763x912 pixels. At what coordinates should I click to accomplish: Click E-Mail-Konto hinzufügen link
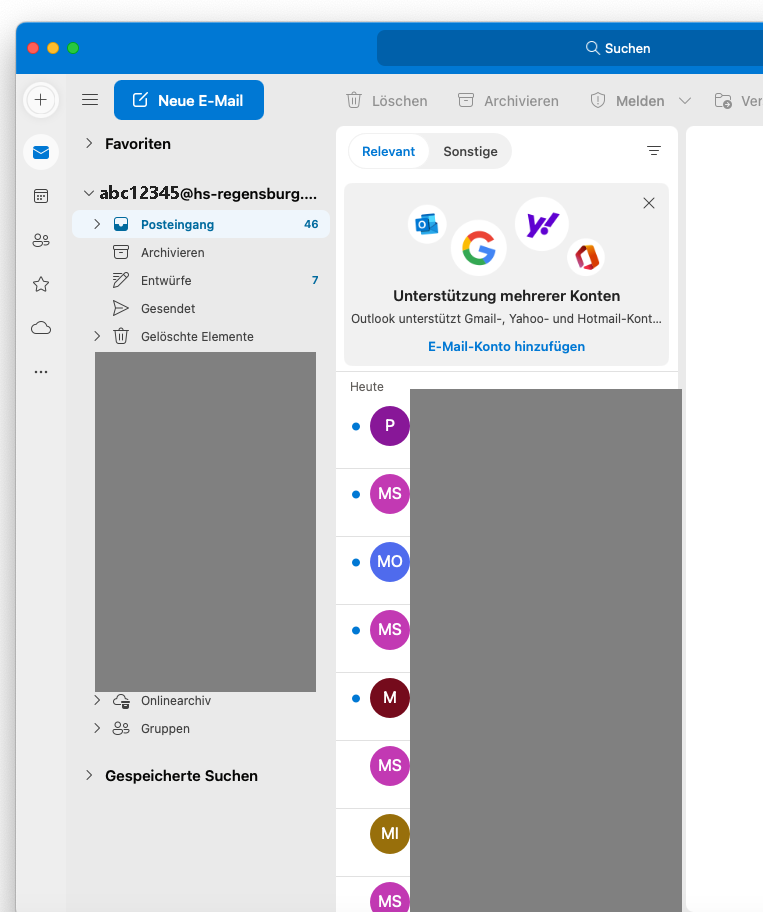tap(506, 347)
